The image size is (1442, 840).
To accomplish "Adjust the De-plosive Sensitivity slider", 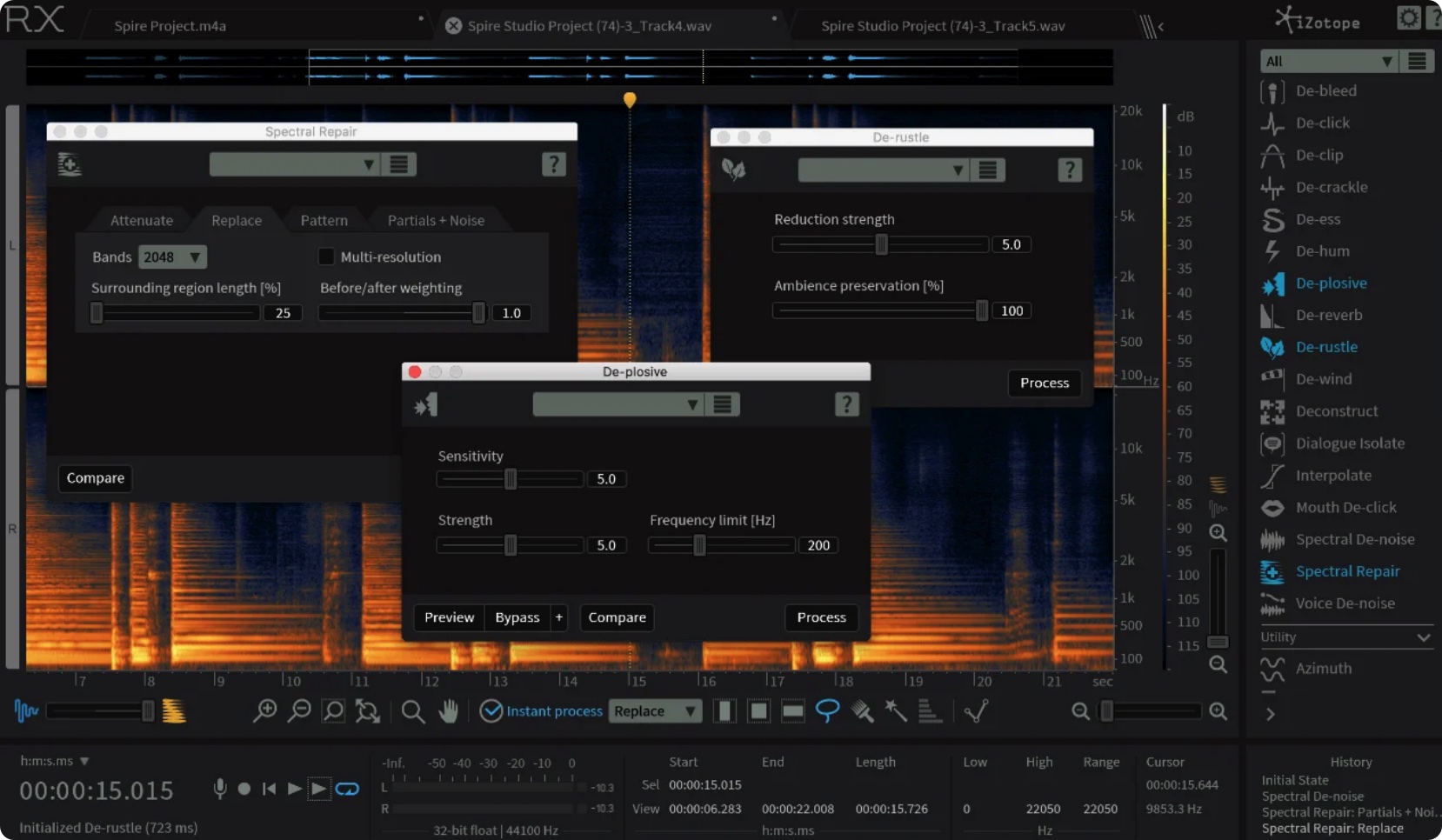I will (x=510, y=479).
